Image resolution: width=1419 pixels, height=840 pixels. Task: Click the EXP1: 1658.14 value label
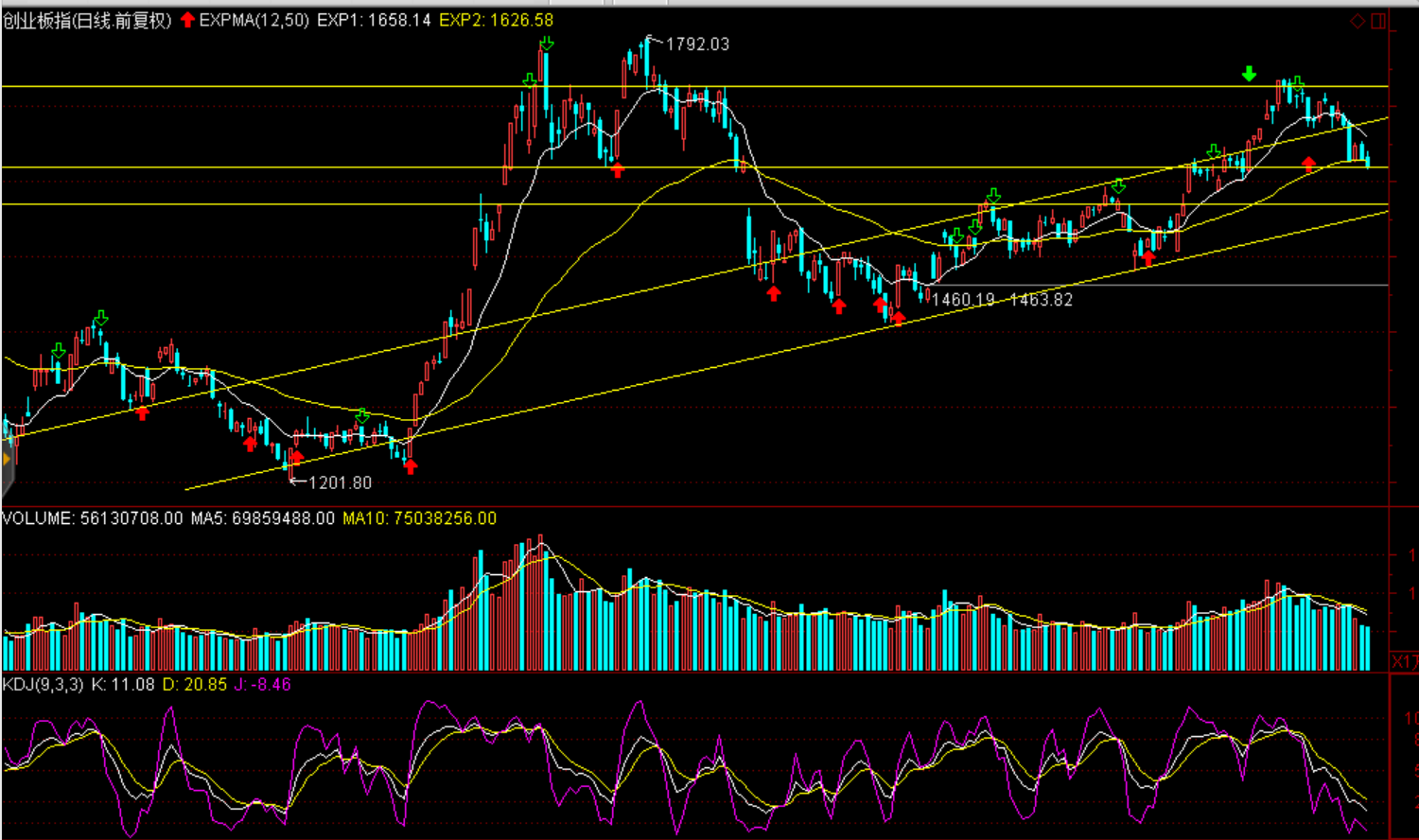(x=374, y=20)
